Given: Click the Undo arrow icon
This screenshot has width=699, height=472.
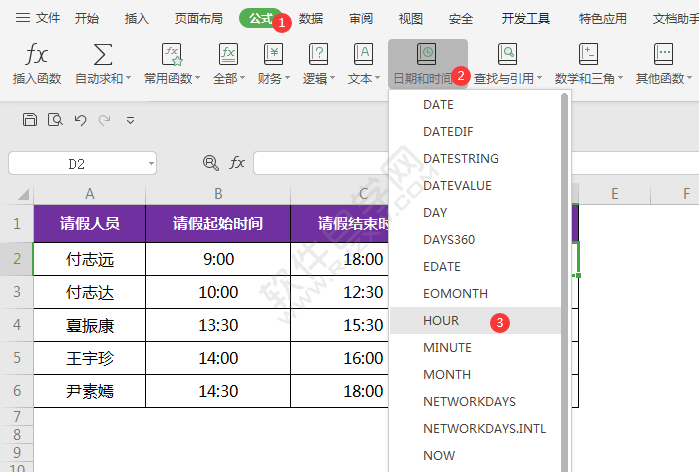Looking at the screenshot, I should click(80, 120).
